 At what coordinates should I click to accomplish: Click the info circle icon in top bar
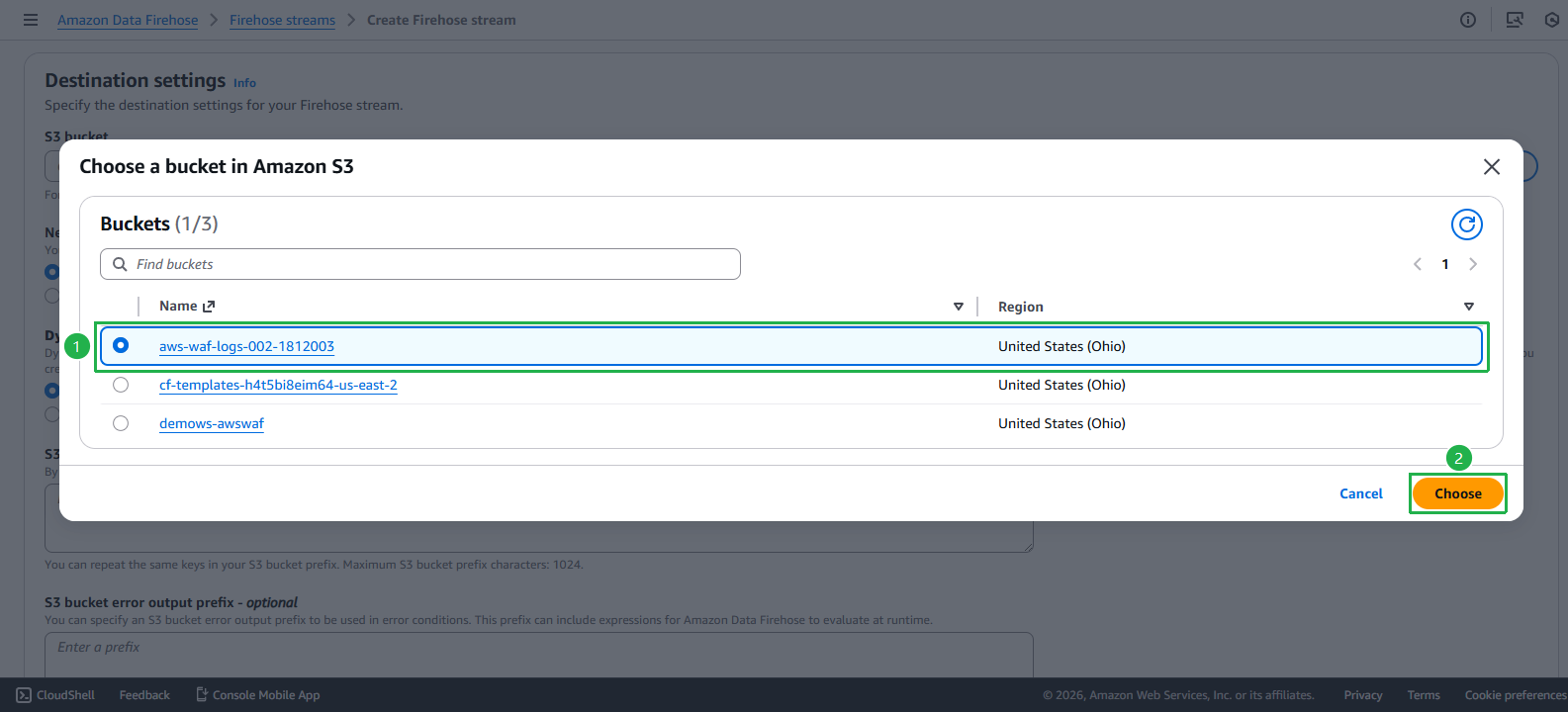1468,20
